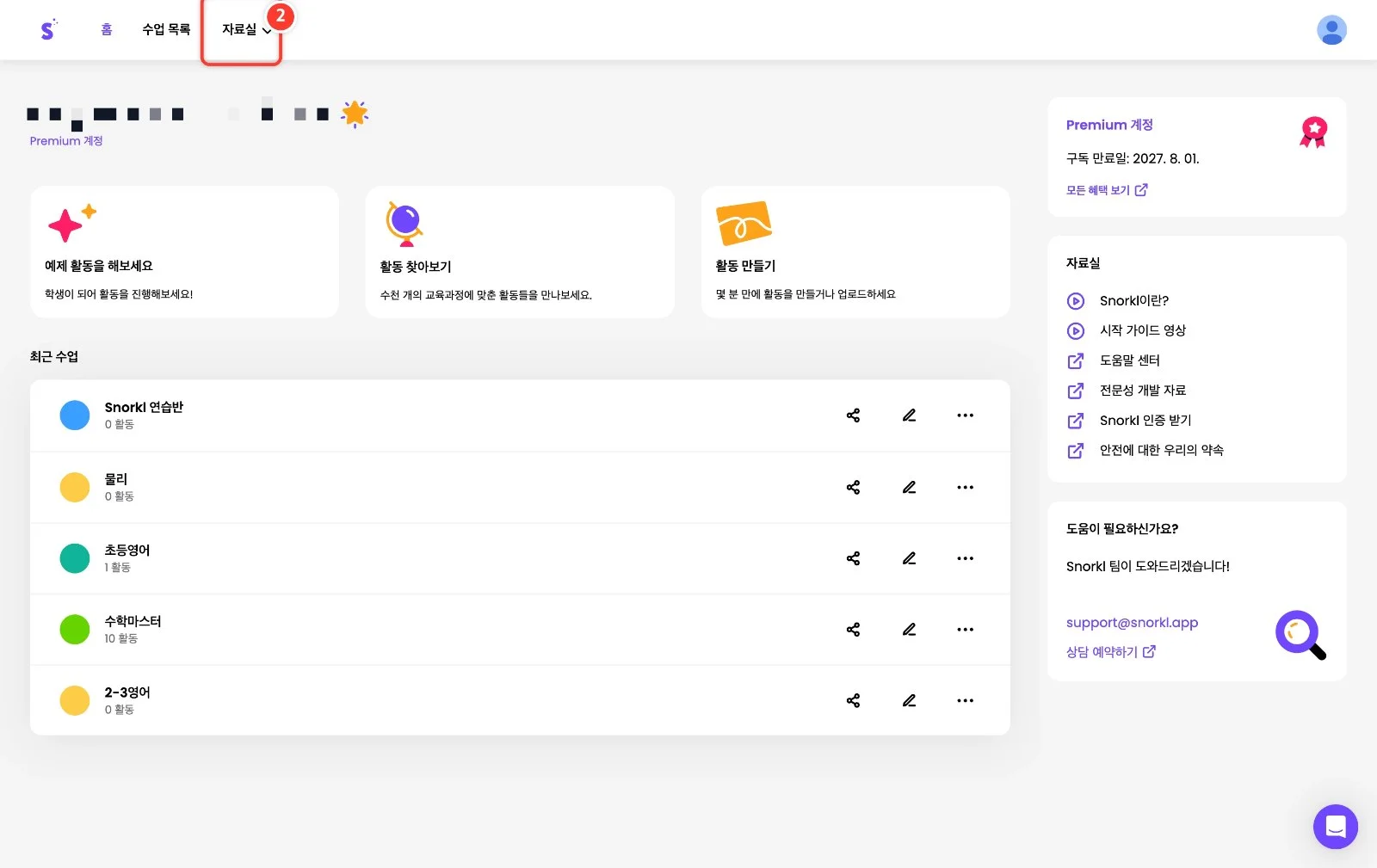Play the 시작 가이드 영상 resource
1377x868 pixels.
pos(1127,331)
